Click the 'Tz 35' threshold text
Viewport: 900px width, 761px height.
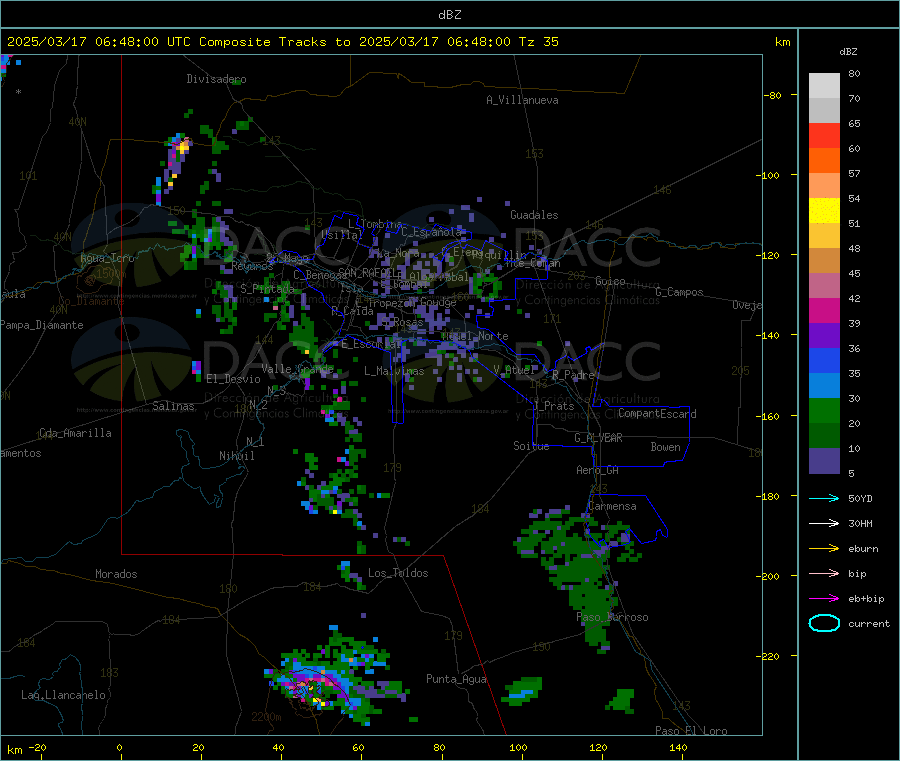(538, 42)
